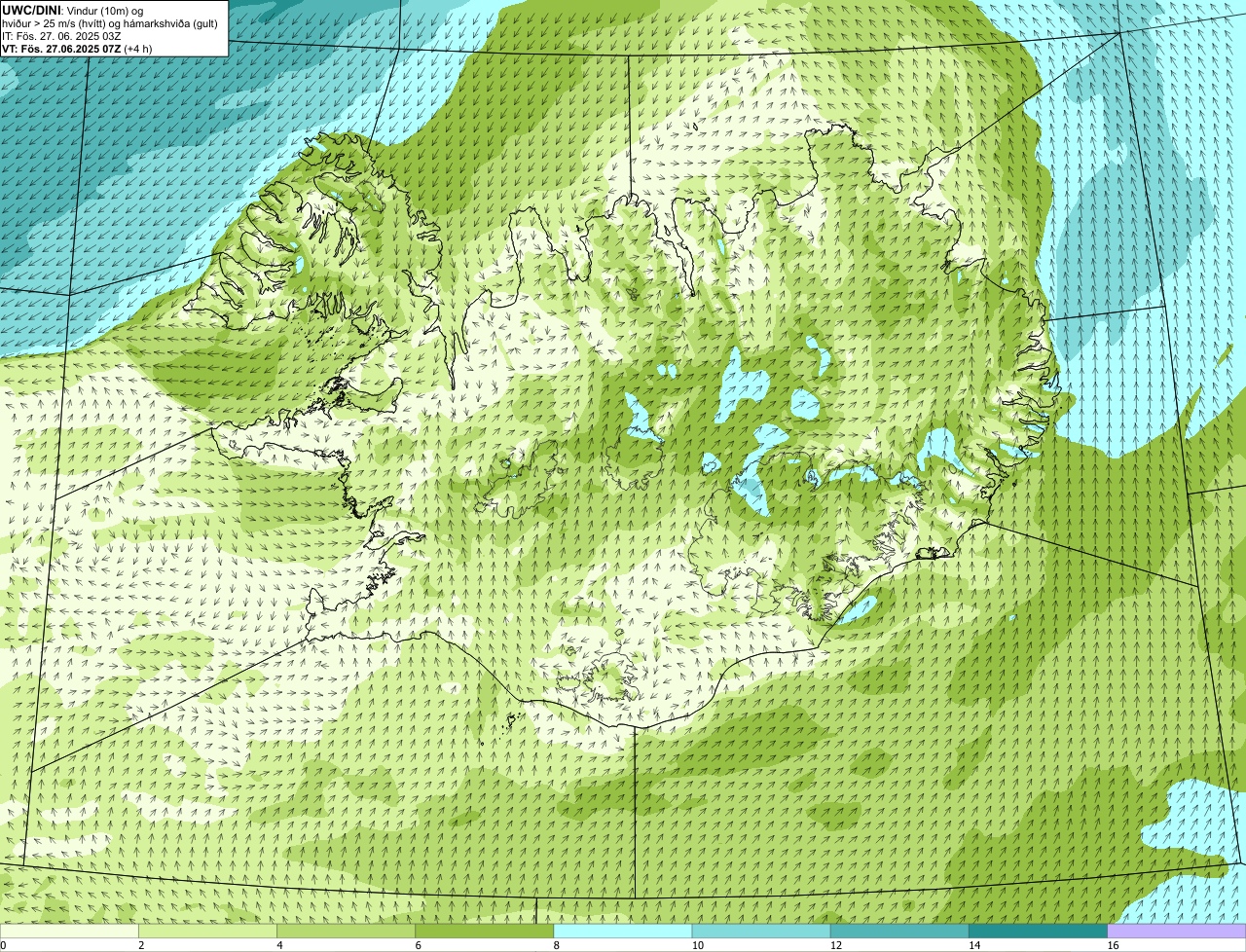1246x952 pixels.
Task: Click the '4' label on the scale
Action: click(x=279, y=945)
